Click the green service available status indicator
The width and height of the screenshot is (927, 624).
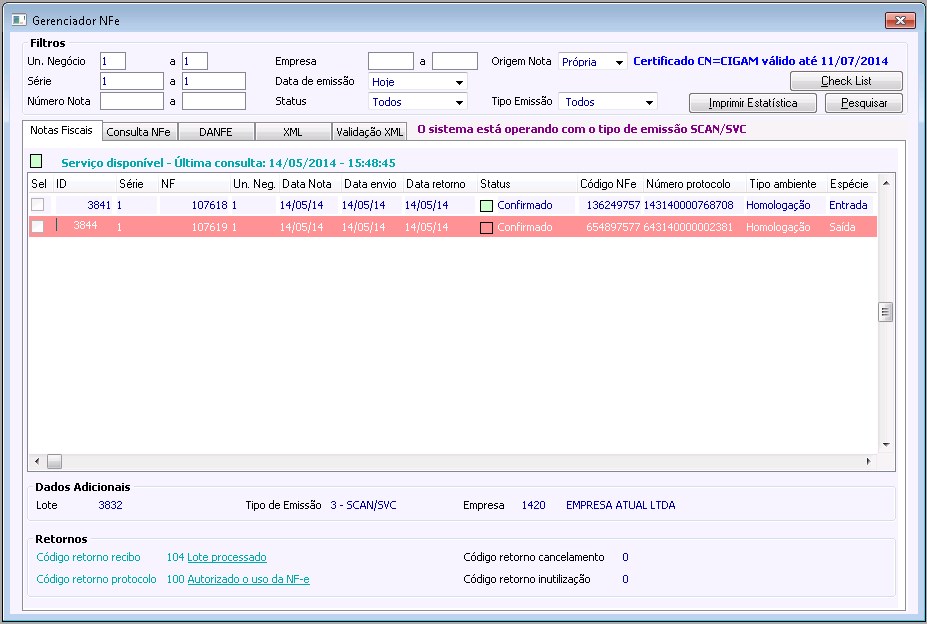click(37, 161)
